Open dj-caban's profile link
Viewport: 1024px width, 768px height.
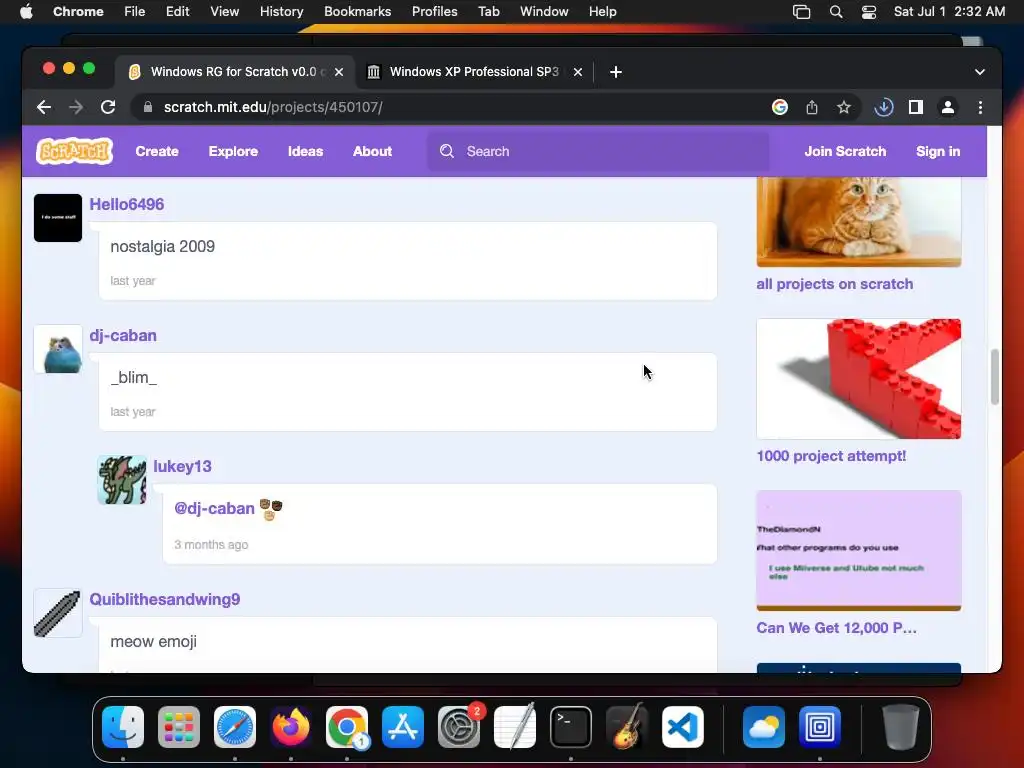click(x=123, y=336)
